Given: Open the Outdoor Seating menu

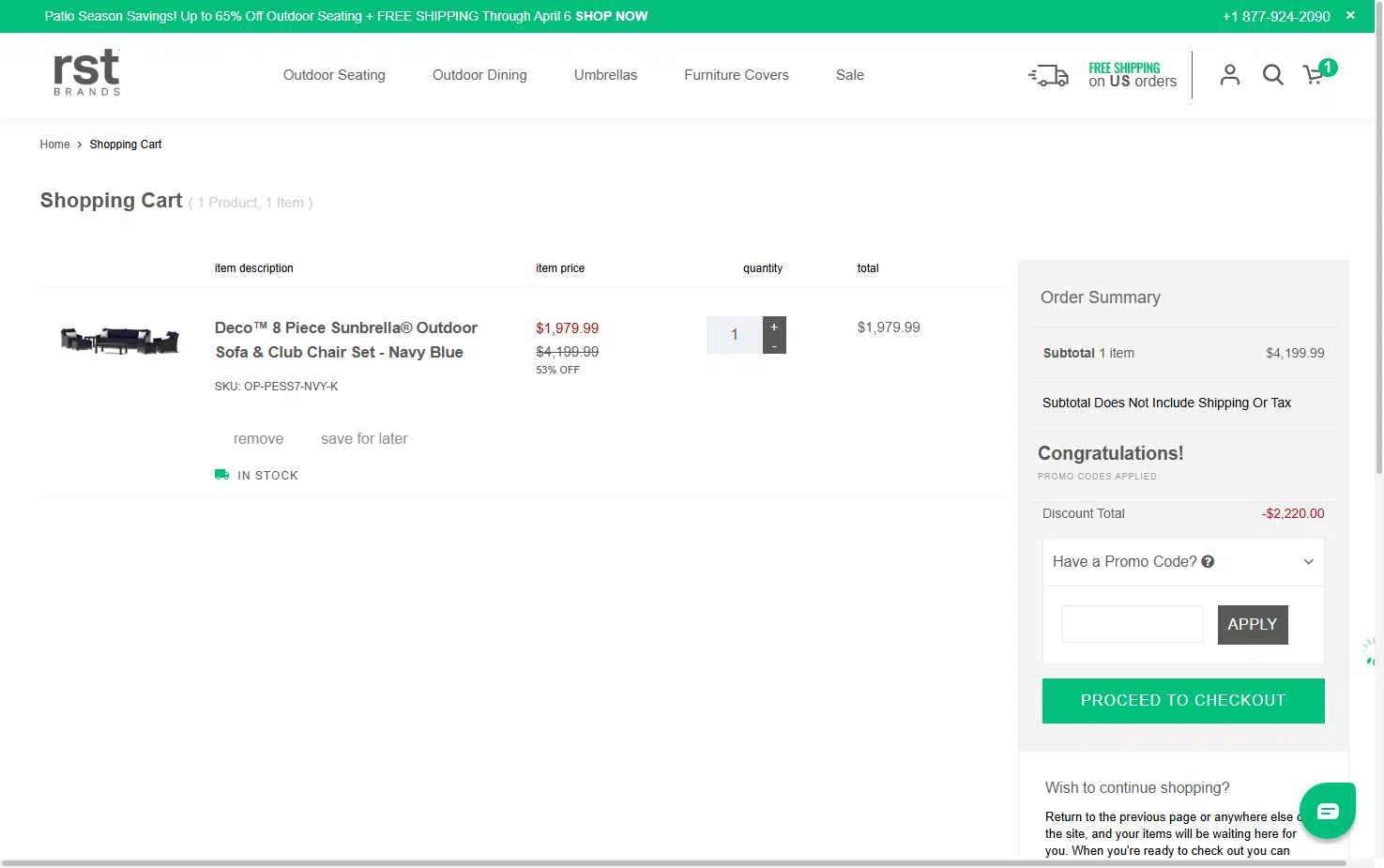Looking at the screenshot, I should tap(334, 75).
